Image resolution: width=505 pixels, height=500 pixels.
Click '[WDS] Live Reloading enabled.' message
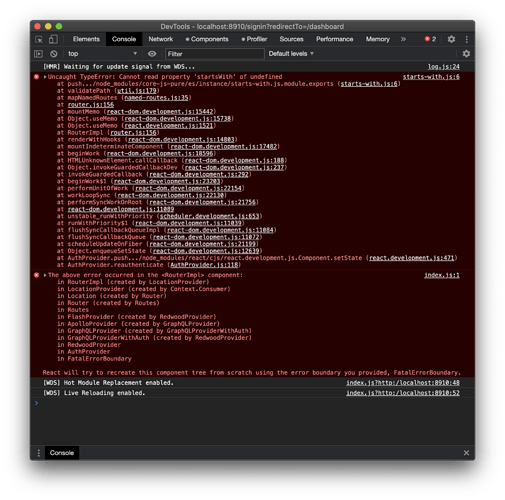point(94,393)
